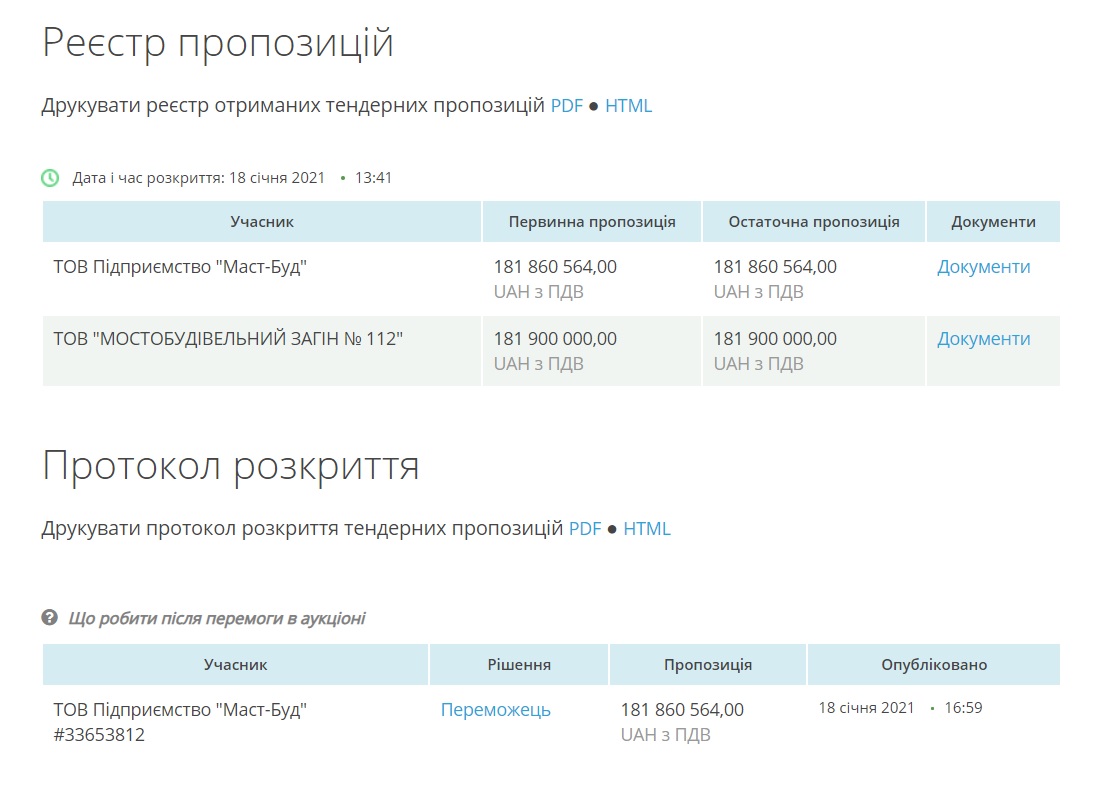Select ТОВ "МОСТОБУДІВЕЛЬНИЙ ЗАГІН № 112" participant name
The width and height of the screenshot is (1093, 787).
click(229, 339)
